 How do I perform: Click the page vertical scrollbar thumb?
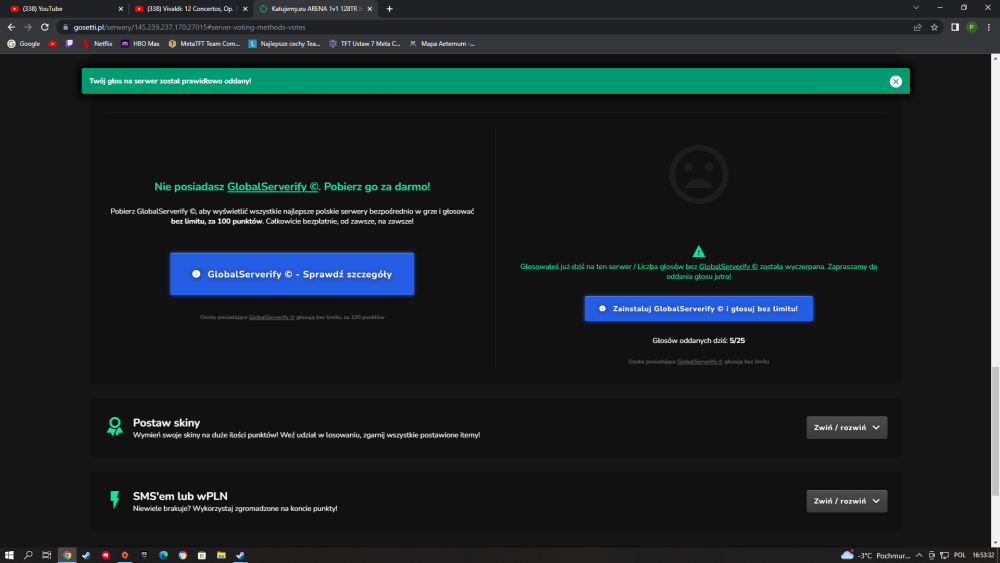tap(995, 431)
